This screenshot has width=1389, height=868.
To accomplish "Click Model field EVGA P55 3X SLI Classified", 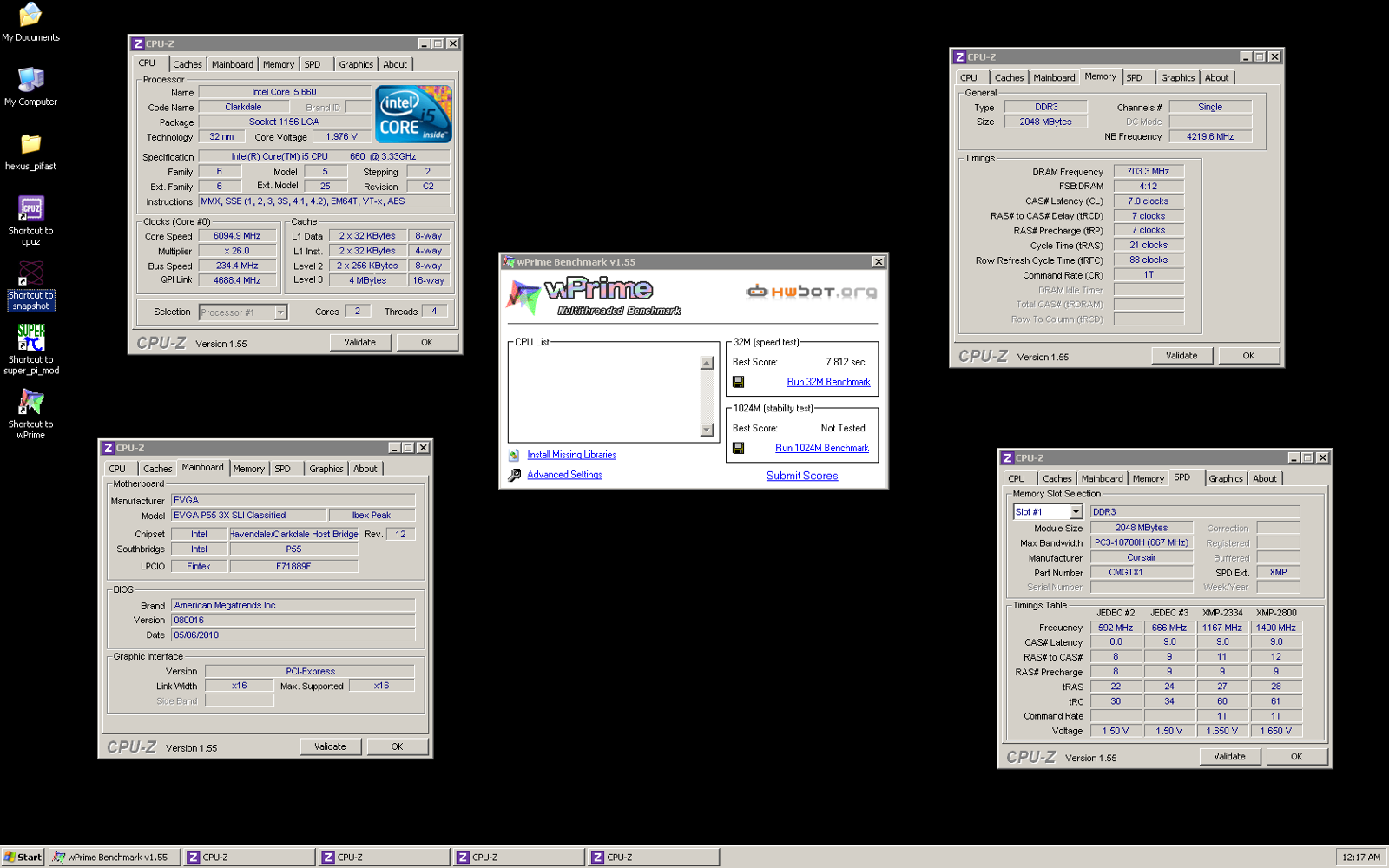I will [248, 516].
